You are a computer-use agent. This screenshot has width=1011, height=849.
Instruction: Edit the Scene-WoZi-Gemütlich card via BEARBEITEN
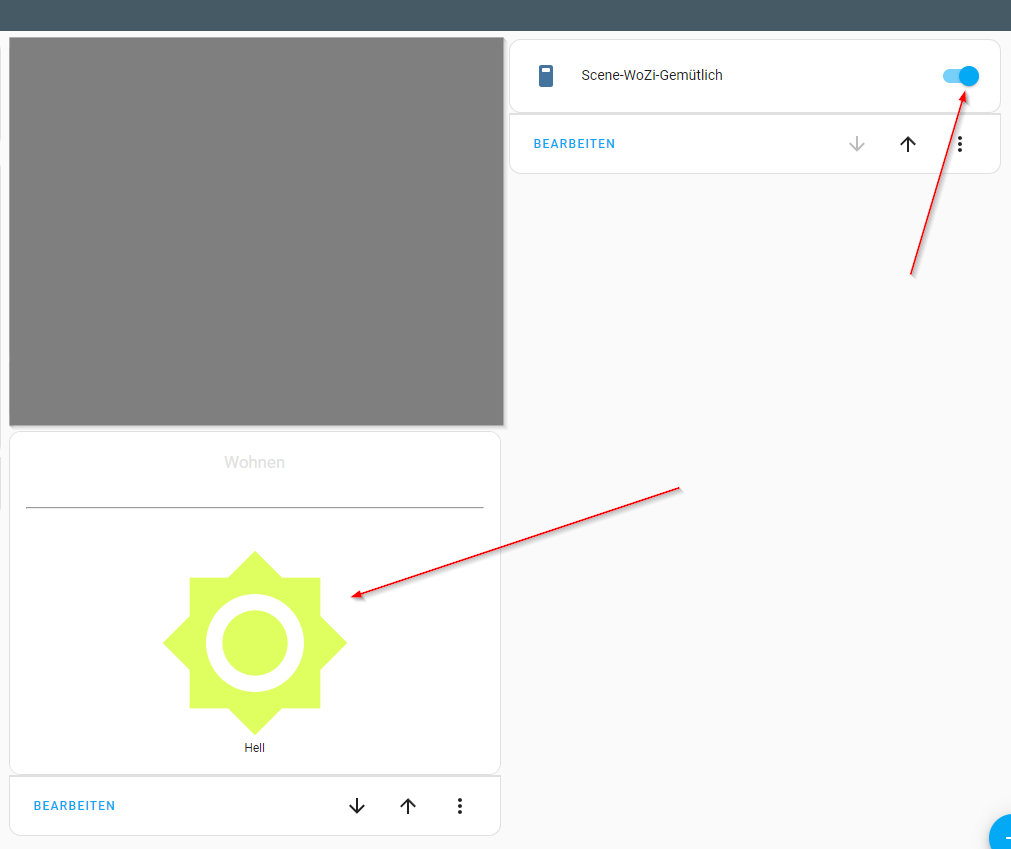(574, 144)
